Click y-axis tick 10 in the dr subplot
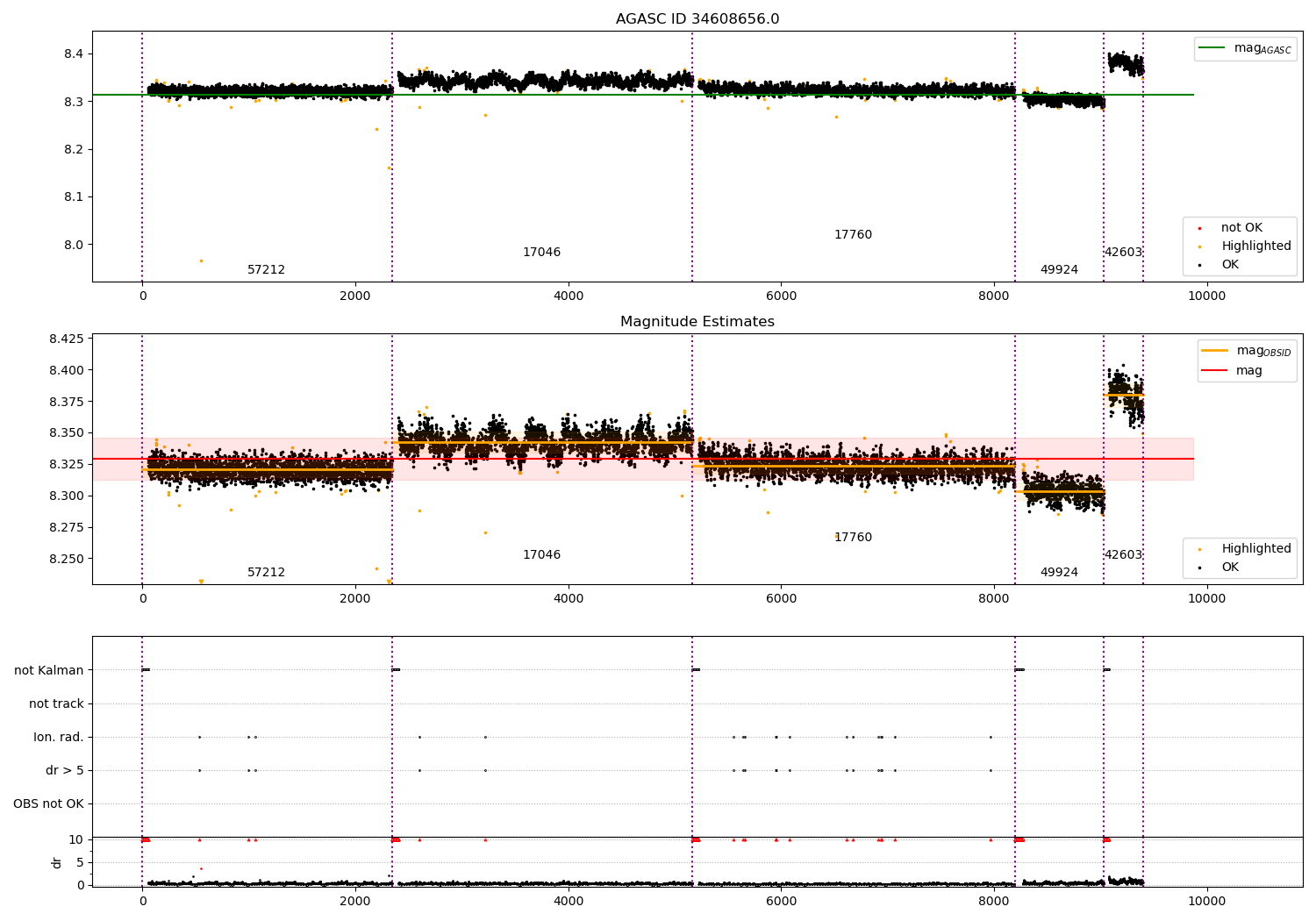Screen dimensions: 1316x921 pos(76,839)
